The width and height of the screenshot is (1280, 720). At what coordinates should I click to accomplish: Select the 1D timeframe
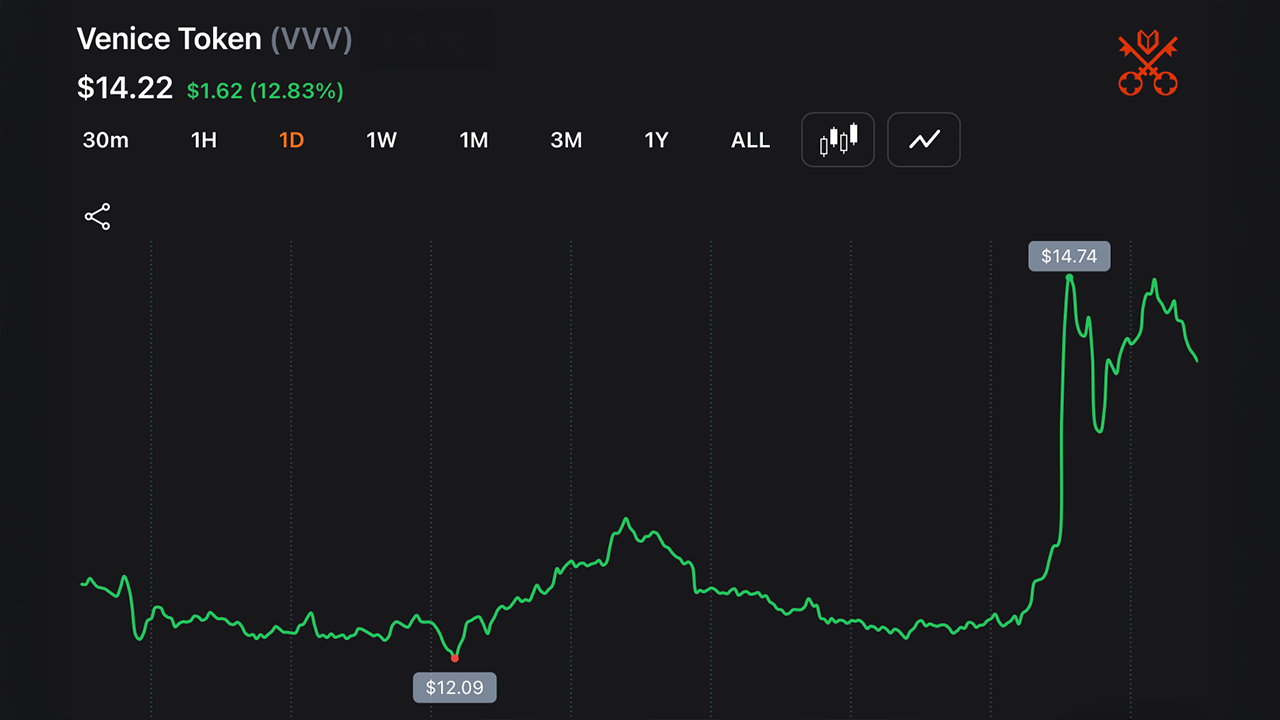291,140
